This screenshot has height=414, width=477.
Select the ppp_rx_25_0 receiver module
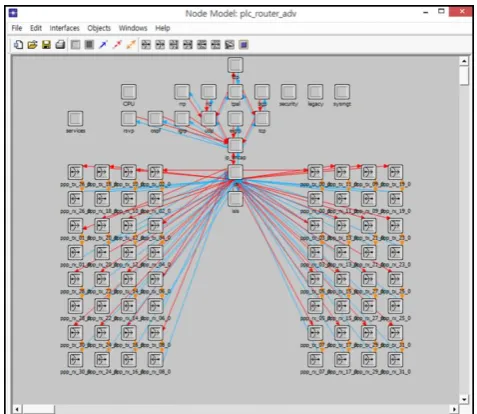coord(395,306)
